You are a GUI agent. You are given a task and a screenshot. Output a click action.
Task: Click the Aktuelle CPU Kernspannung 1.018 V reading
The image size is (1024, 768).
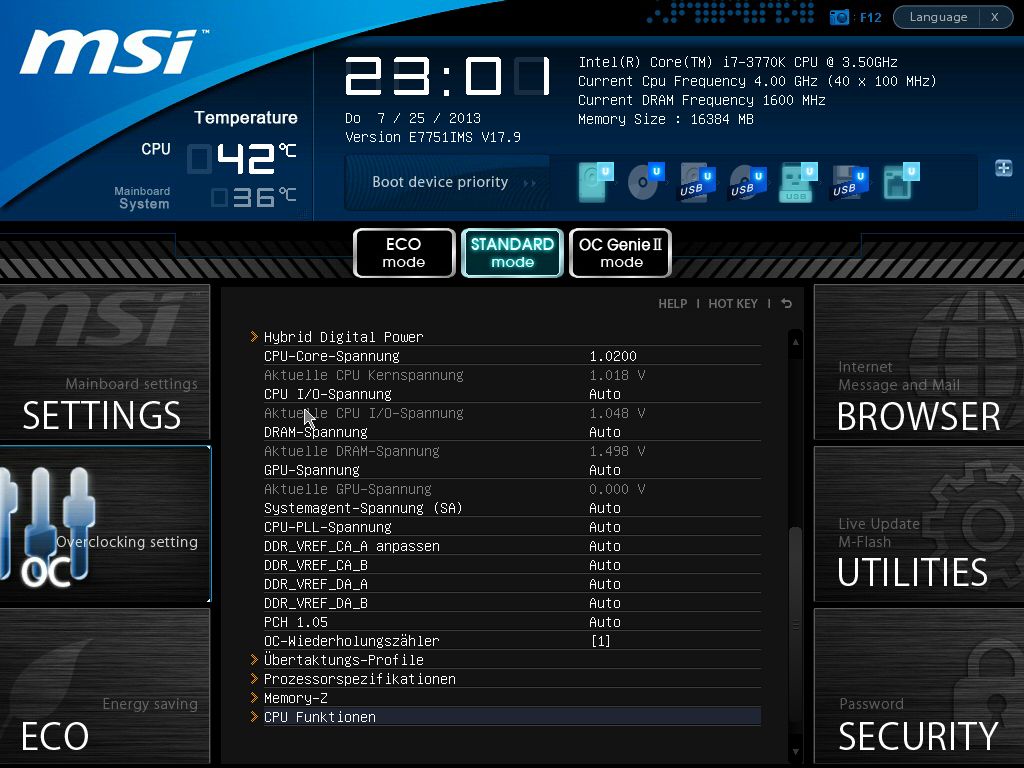coord(617,375)
